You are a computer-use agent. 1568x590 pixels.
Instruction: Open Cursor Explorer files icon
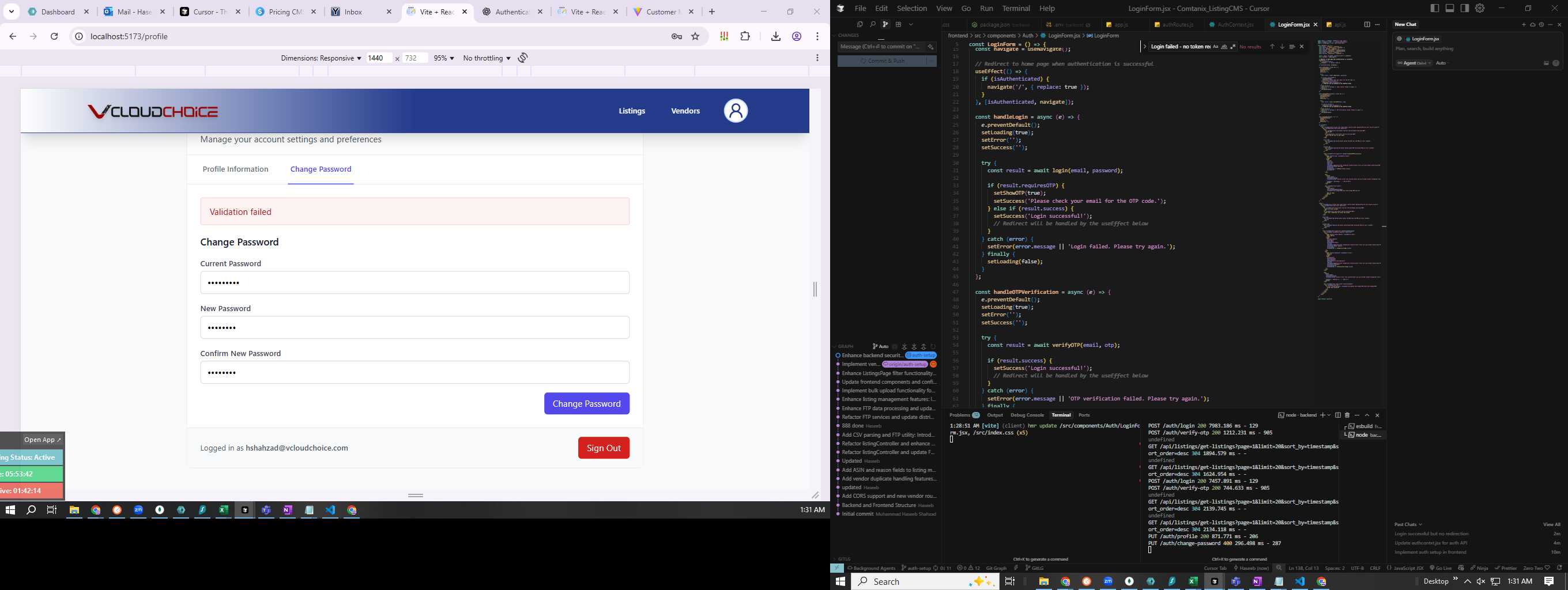(860, 24)
